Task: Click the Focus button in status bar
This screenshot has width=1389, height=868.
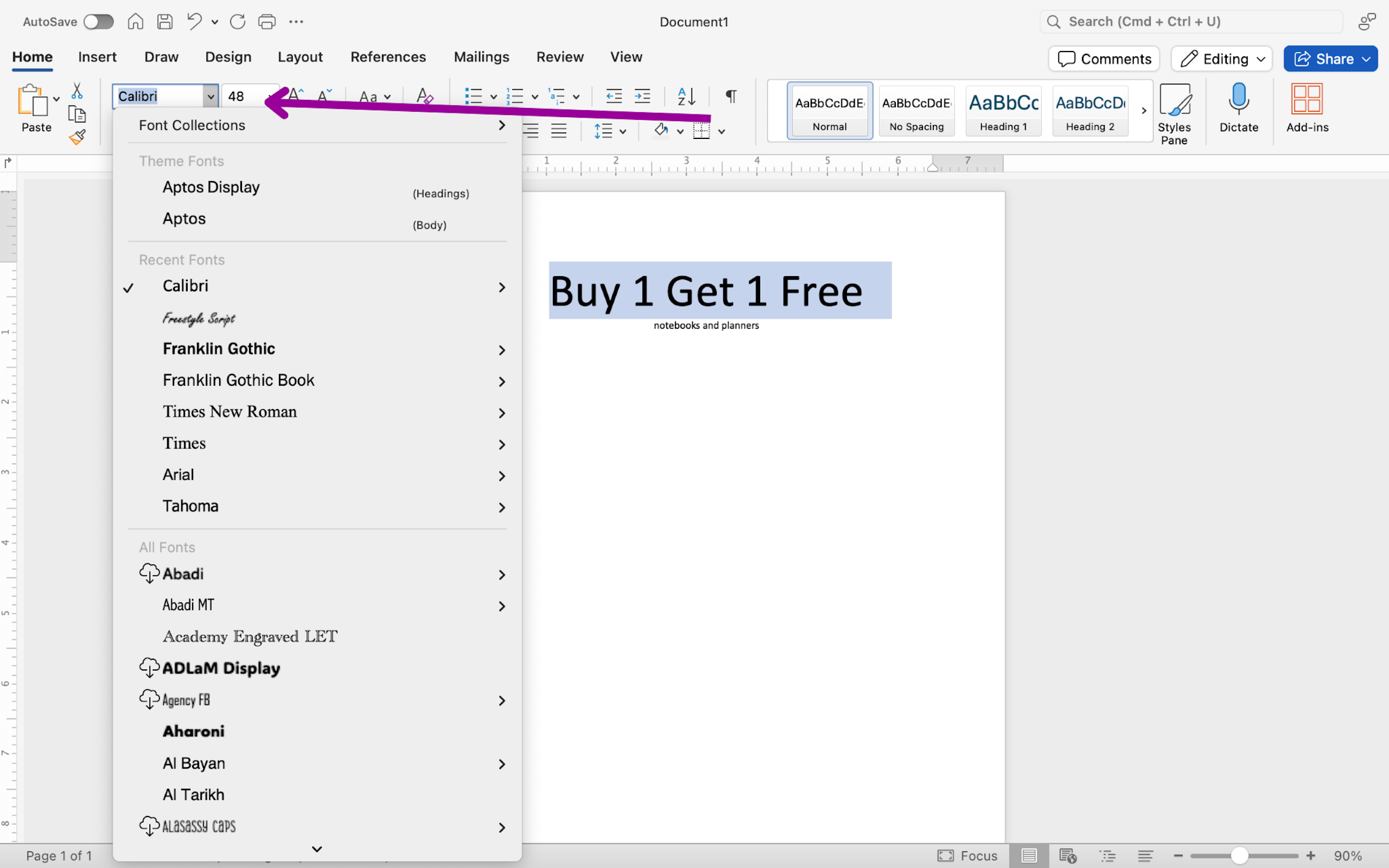Action: point(968,856)
